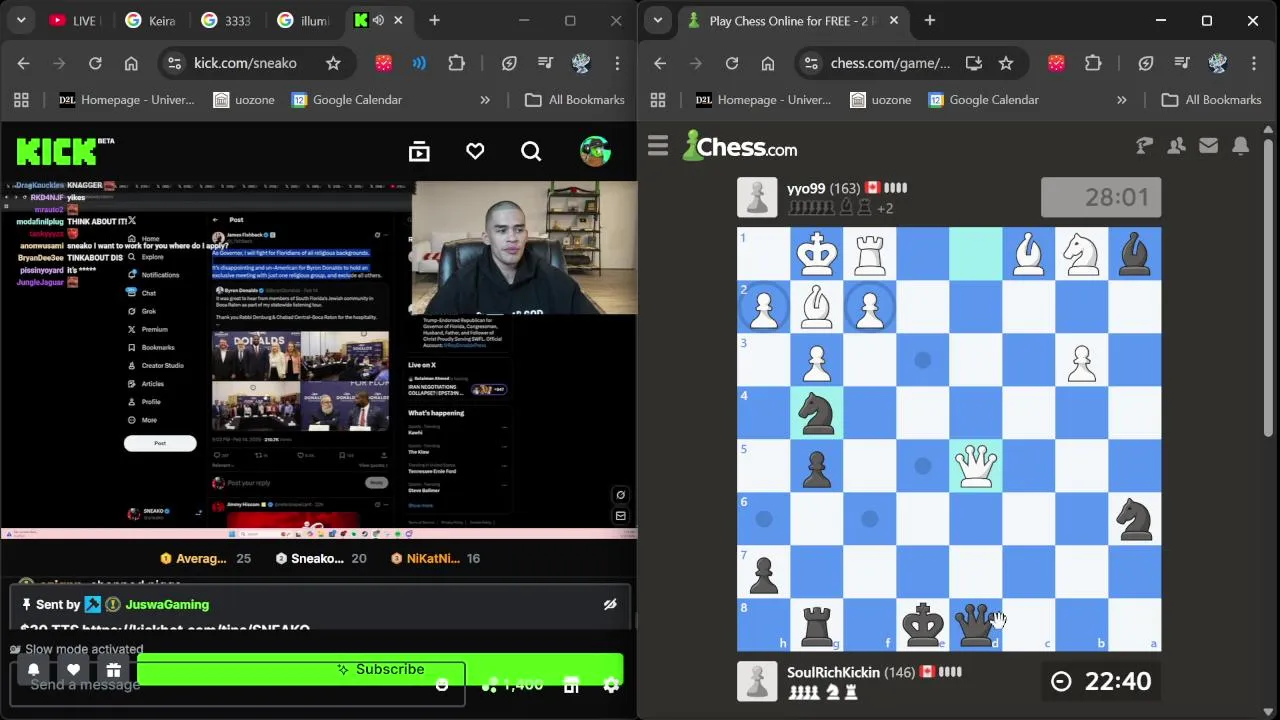Open Kick following heart icon in header

(475, 151)
